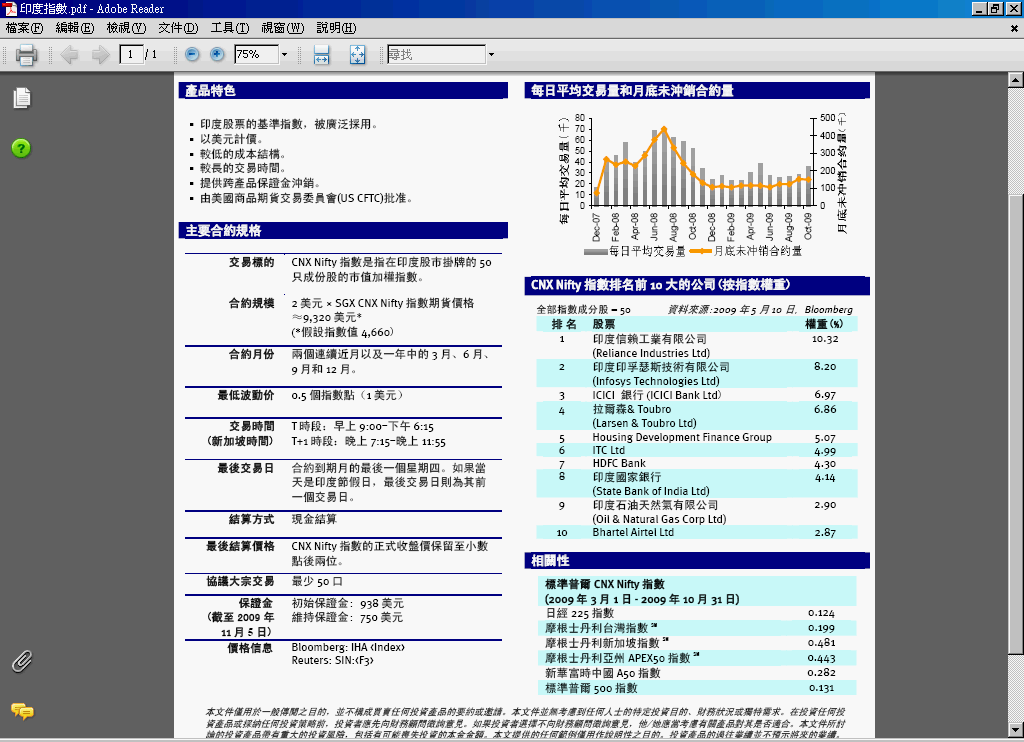Go to next page arrow
Image resolution: width=1024 pixels, height=742 pixels.
pos(101,55)
